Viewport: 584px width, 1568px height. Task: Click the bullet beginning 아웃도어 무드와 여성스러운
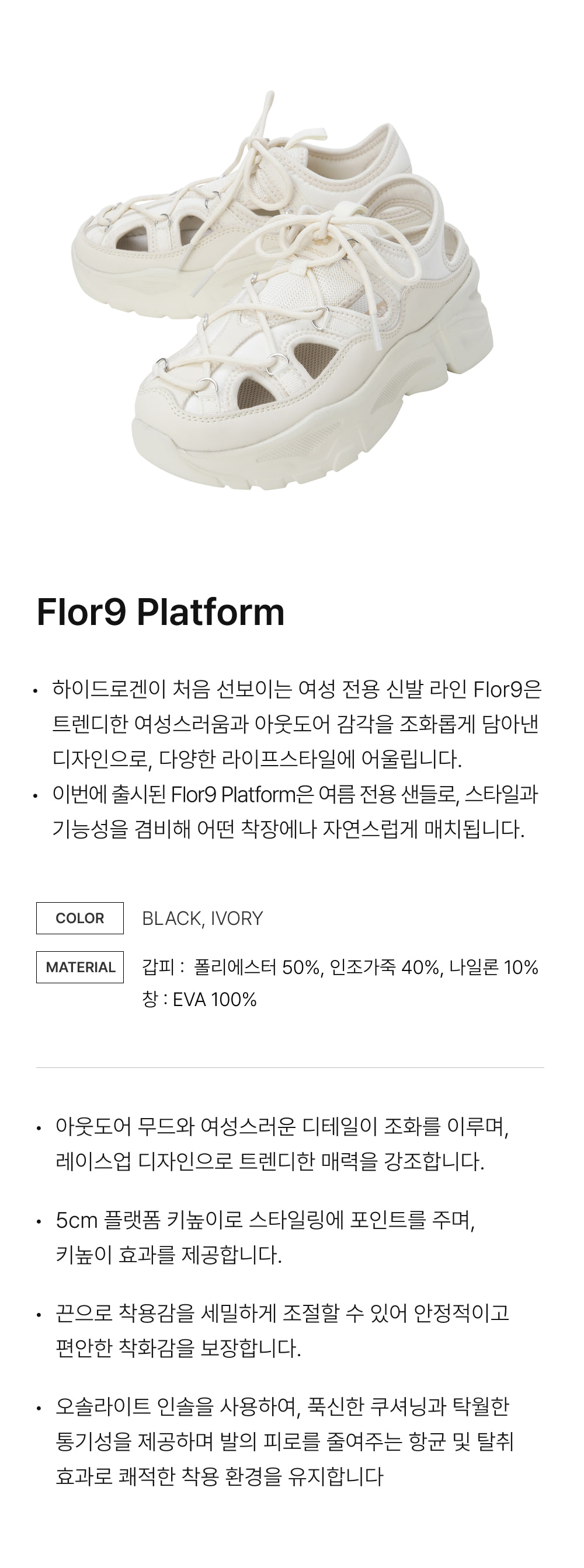click(x=281, y=1144)
